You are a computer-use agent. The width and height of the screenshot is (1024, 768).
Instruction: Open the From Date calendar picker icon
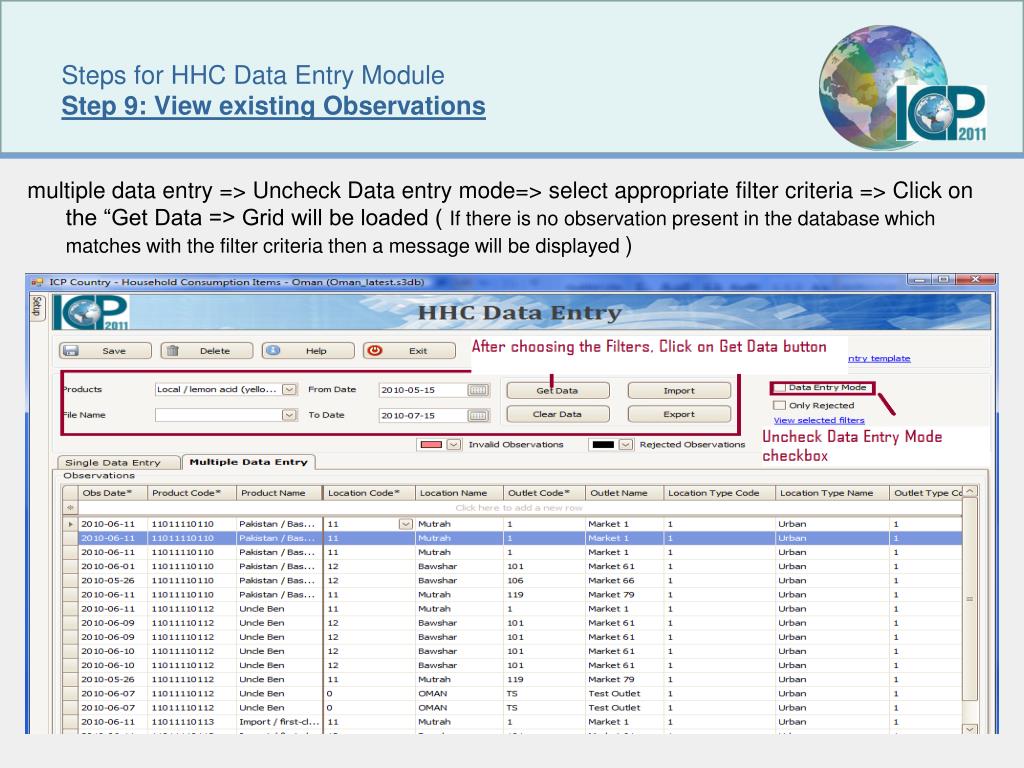pyautogui.click(x=478, y=390)
